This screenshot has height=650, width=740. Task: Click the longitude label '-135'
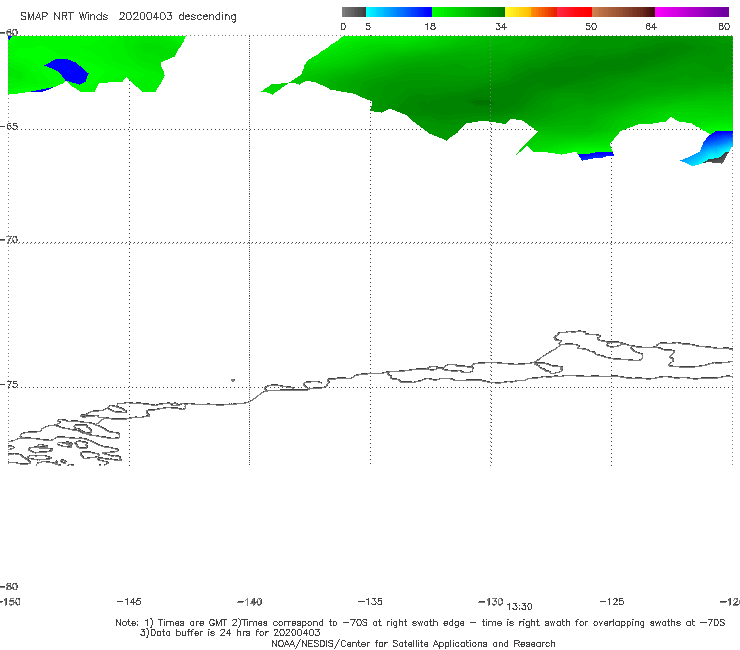pyautogui.click(x=370, y=602)
